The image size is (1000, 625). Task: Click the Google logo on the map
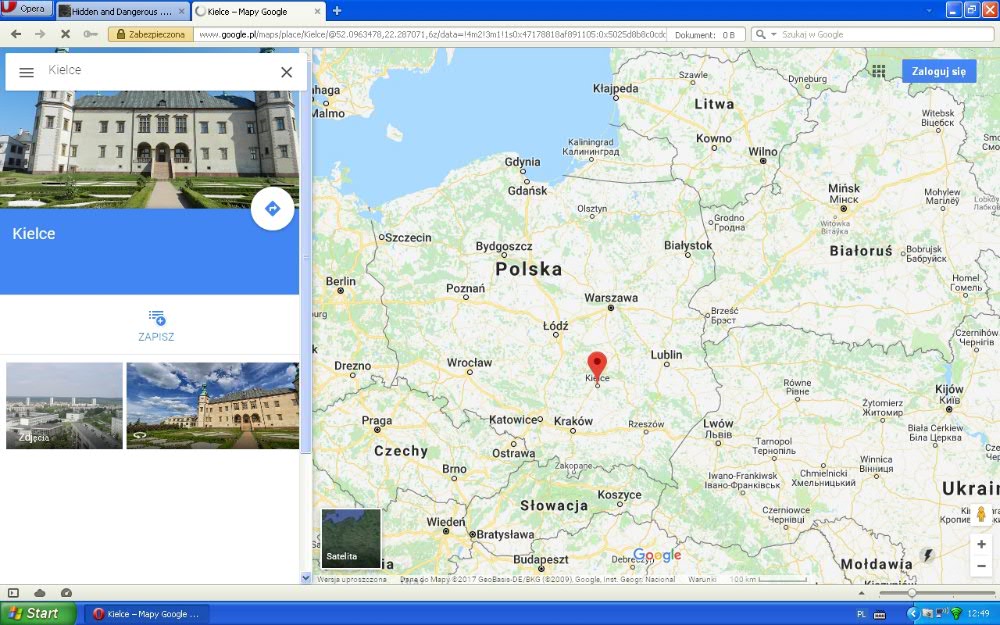(x=657, y=555)
